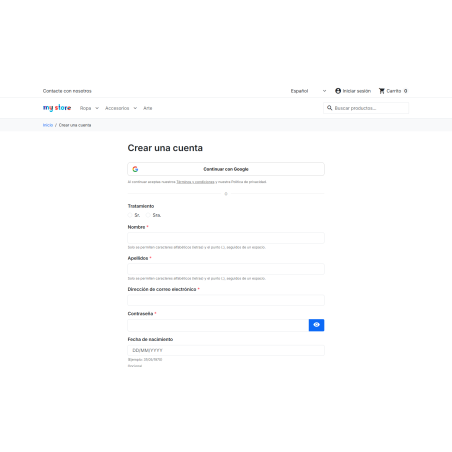The height and width of the screenshot is (452, 452).
Task: Click Iniciar sesión link
Action: pos(357,91)
